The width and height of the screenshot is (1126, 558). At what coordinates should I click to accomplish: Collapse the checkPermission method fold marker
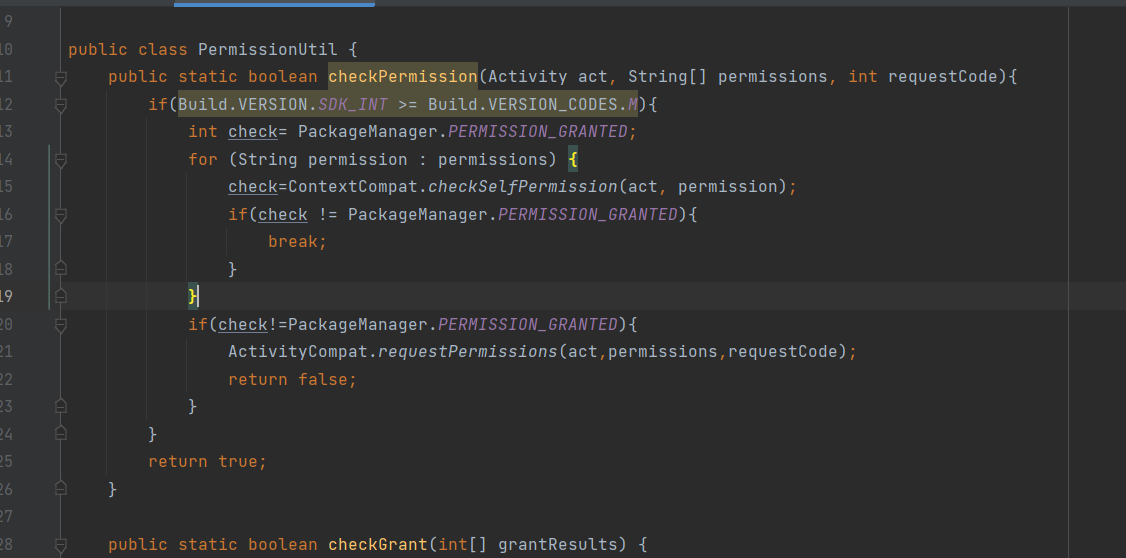tap(61, 77)
